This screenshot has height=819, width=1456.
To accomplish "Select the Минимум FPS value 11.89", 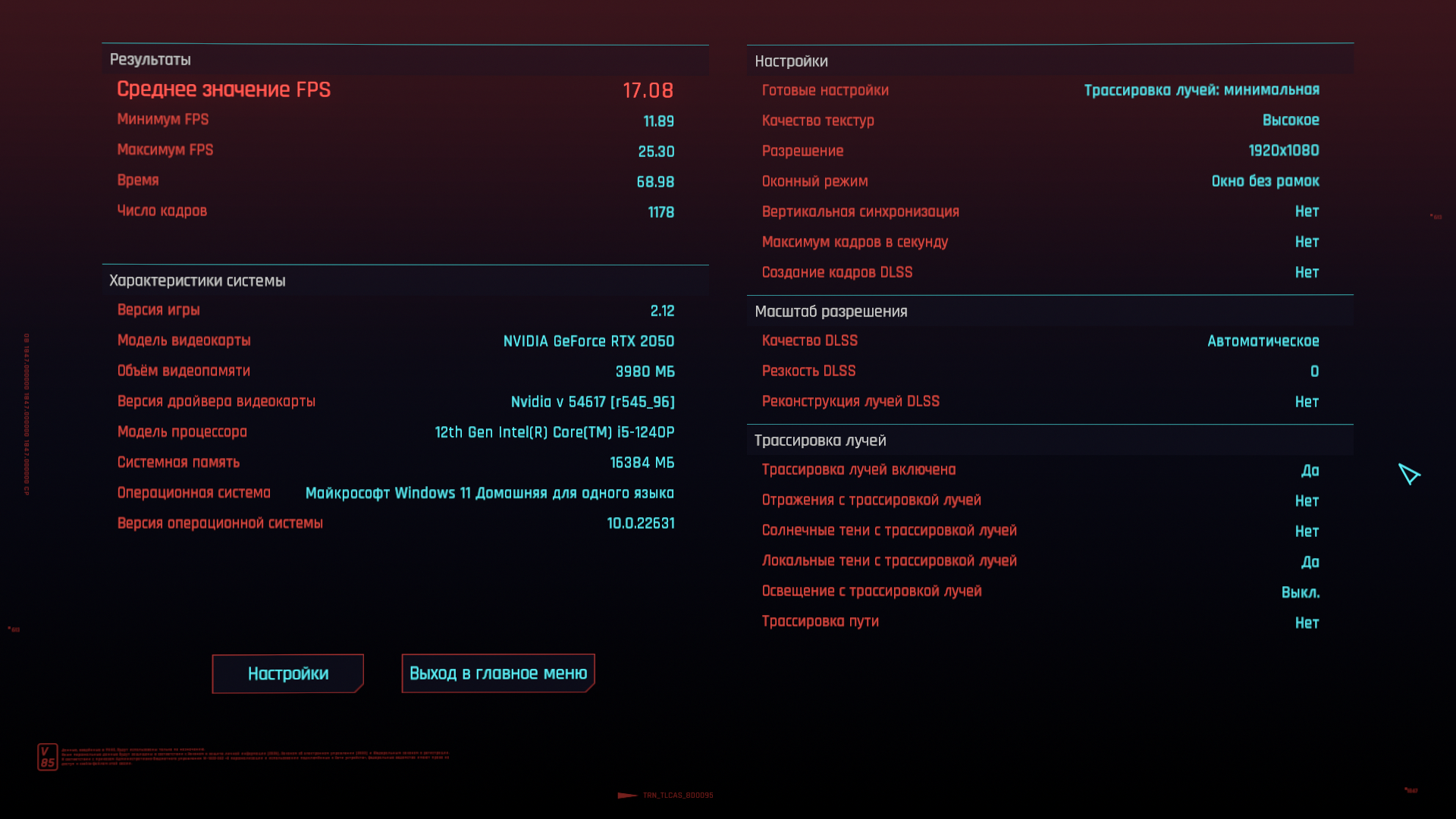I will point(658,121).
